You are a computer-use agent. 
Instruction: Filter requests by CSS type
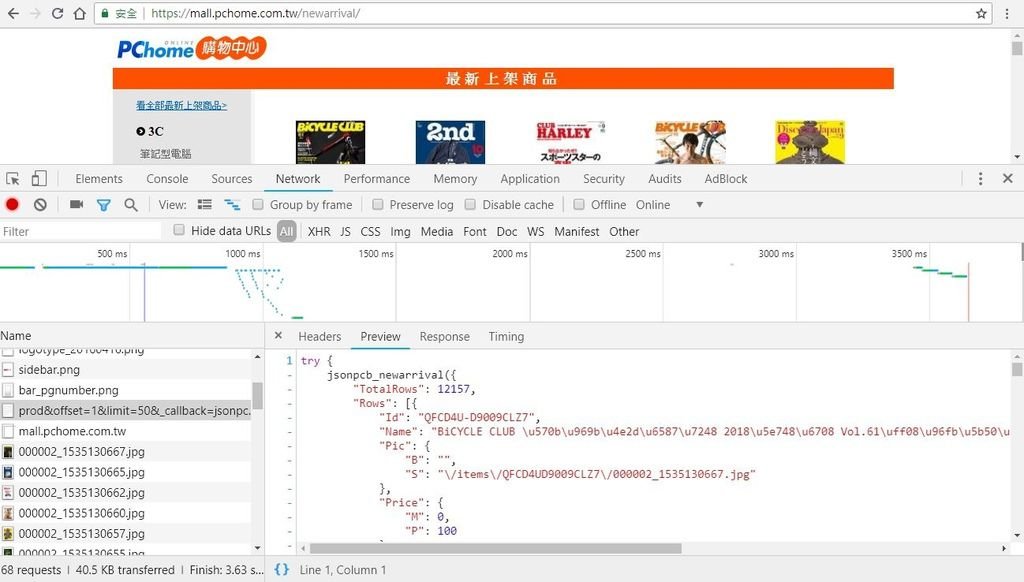(x=370, y=231)
